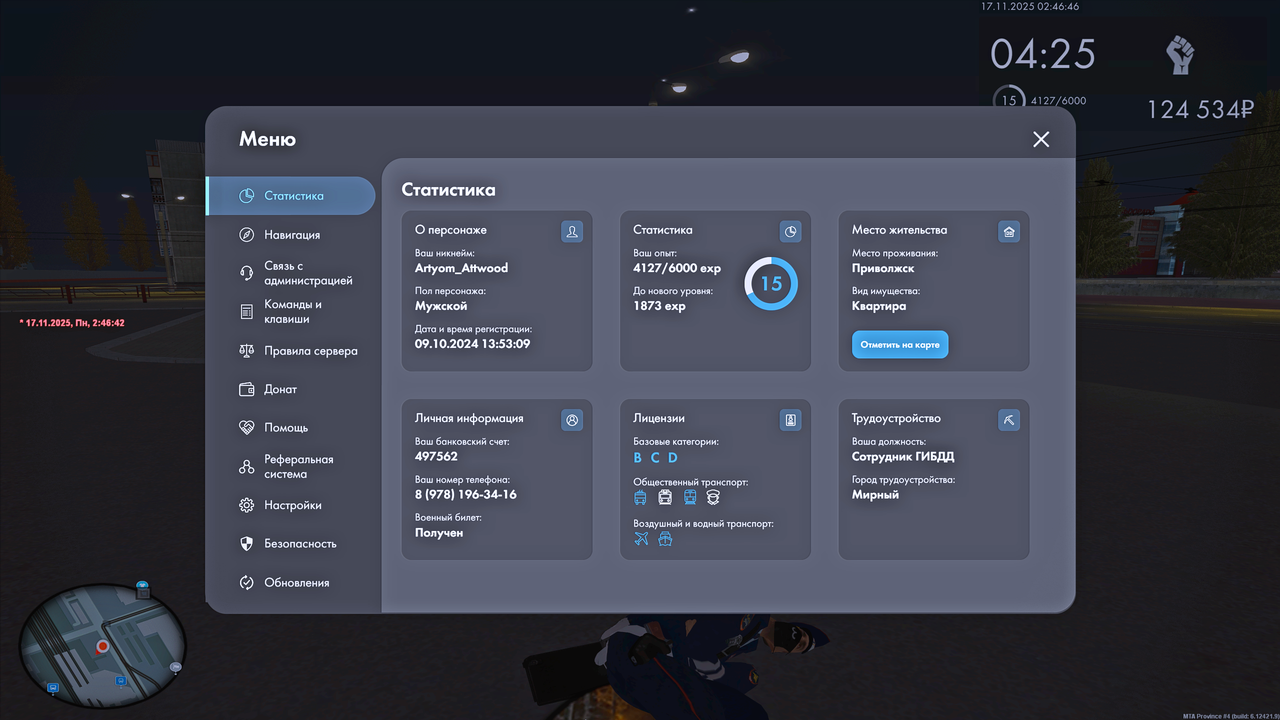This screenshot has width=1280, height=720.
Task: Open the Статистика menu section
Action: point(291,196)
